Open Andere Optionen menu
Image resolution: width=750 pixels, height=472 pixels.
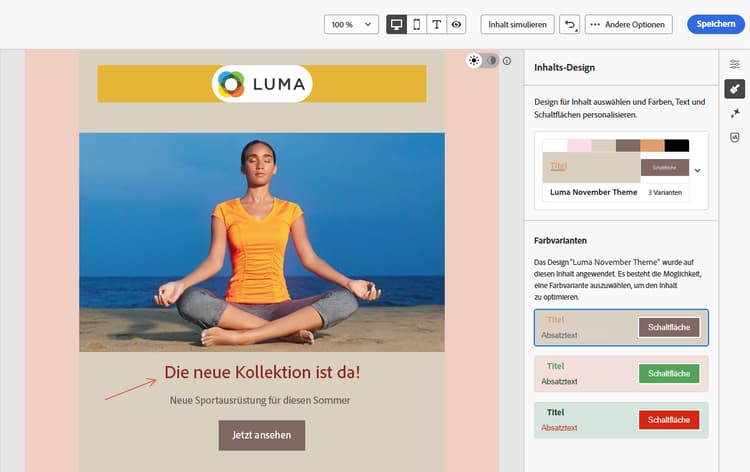(x=629, y=24)
